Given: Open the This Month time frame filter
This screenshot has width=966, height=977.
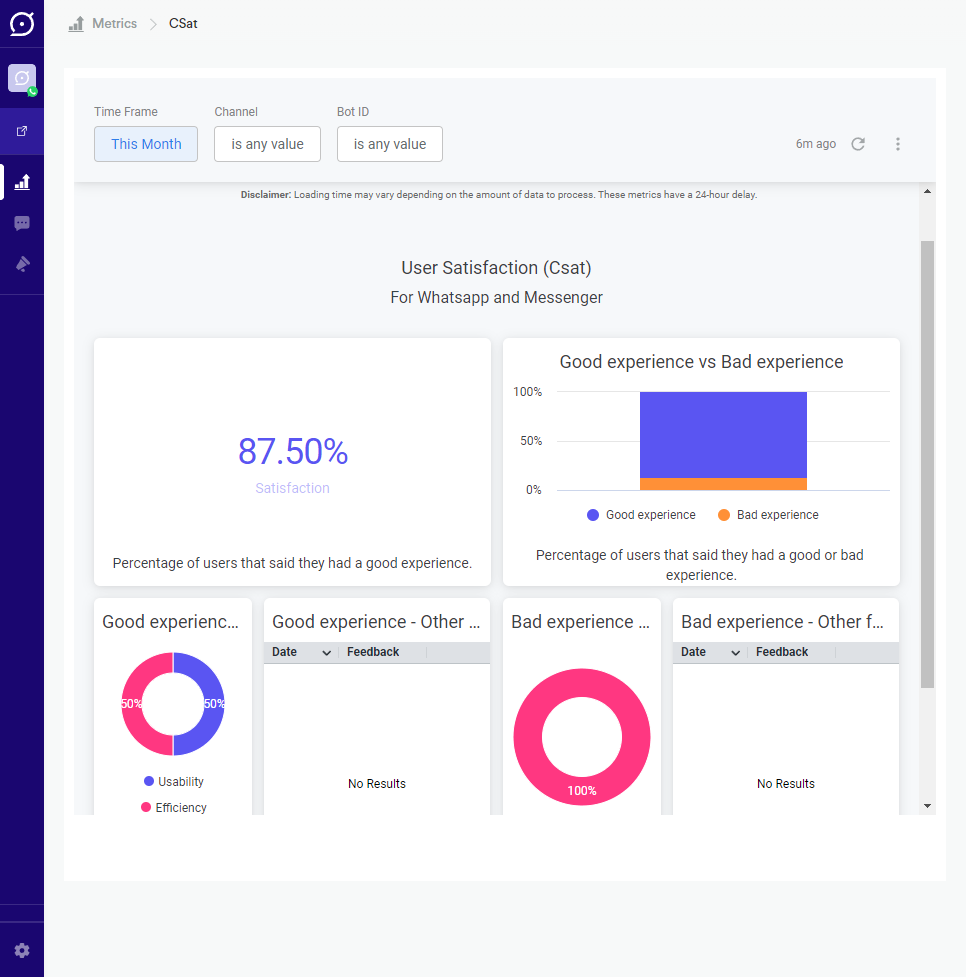Looking at the screenshot, I should point(146,144).
